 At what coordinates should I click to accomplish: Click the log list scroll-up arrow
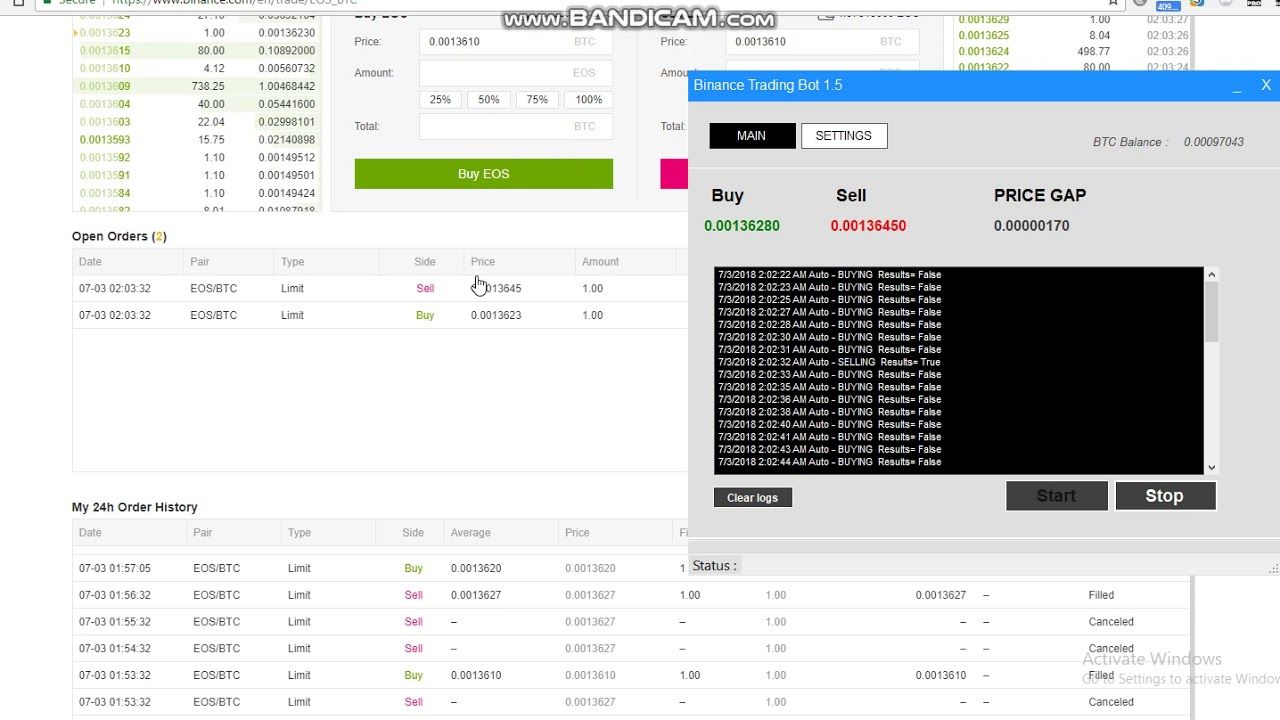point(1212,275)
